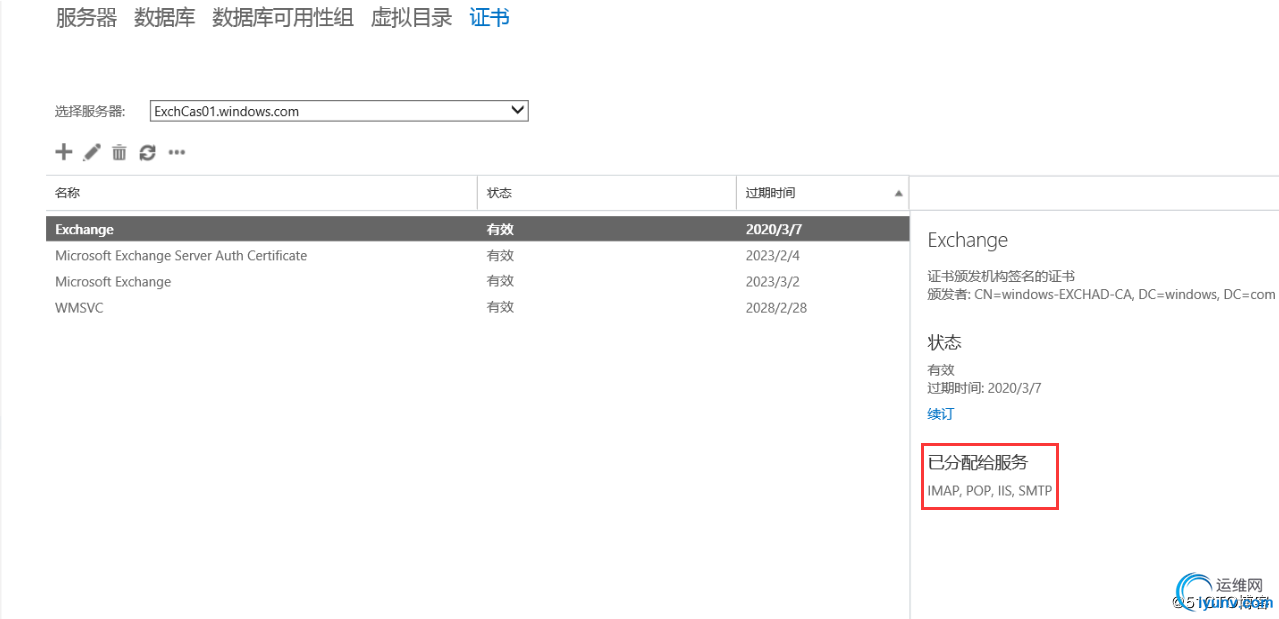Click the Exchange heading in details pane
The image size is (1279, 619).
968,240
